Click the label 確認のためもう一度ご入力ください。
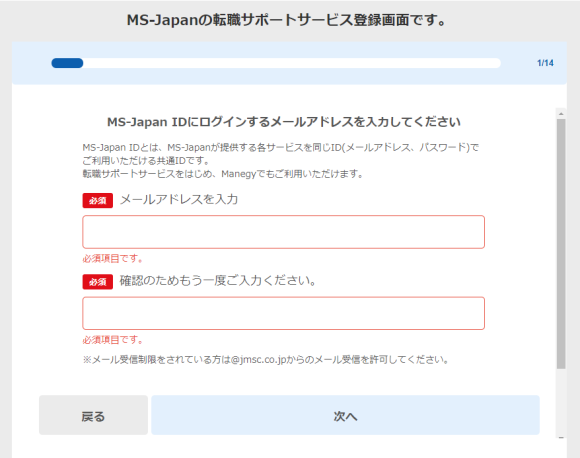580x458 pixels. 218,281
